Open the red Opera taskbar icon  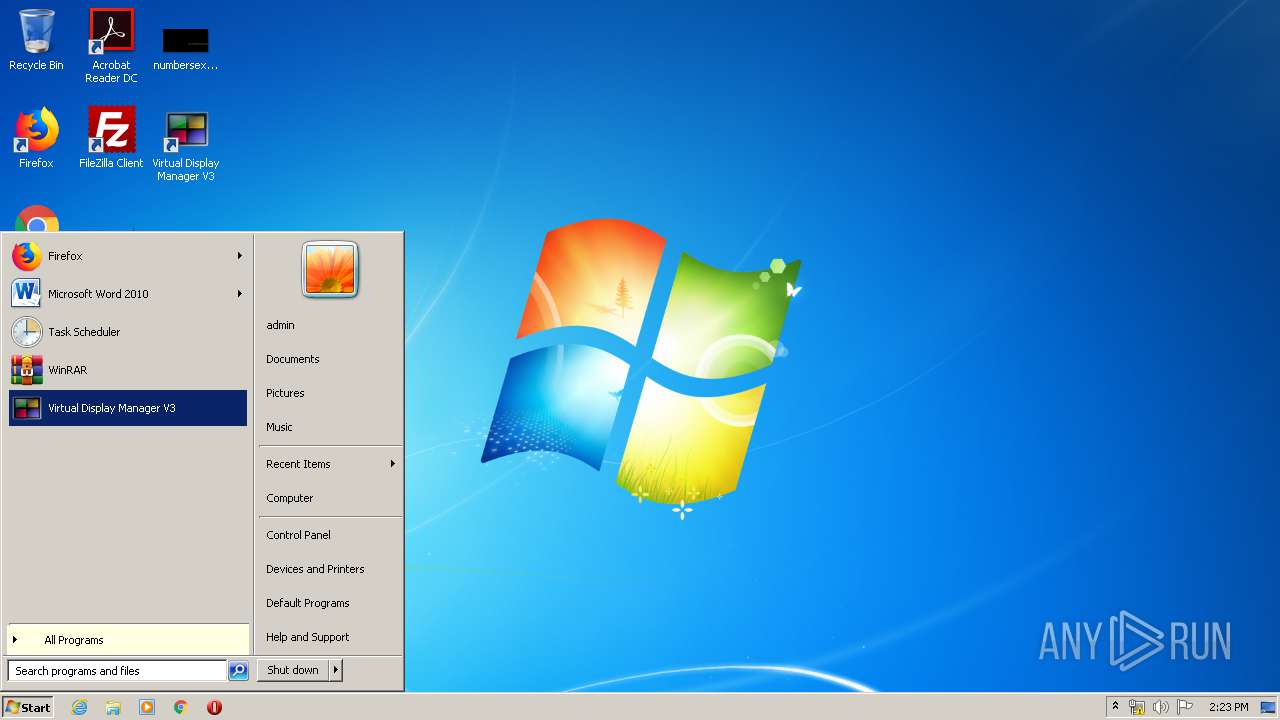(x=214, y=707)
